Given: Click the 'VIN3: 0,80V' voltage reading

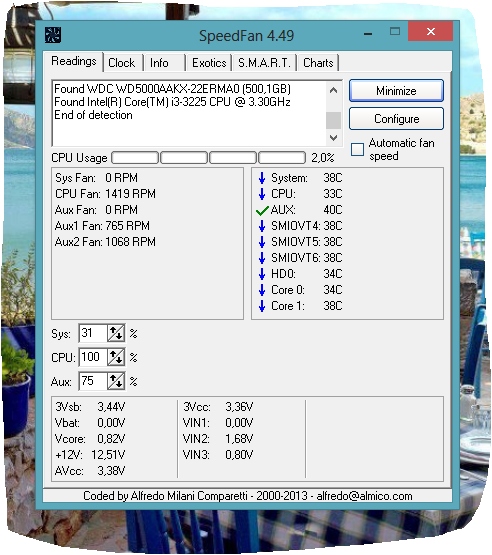Looking at the screenshot, I should point(218,455).
